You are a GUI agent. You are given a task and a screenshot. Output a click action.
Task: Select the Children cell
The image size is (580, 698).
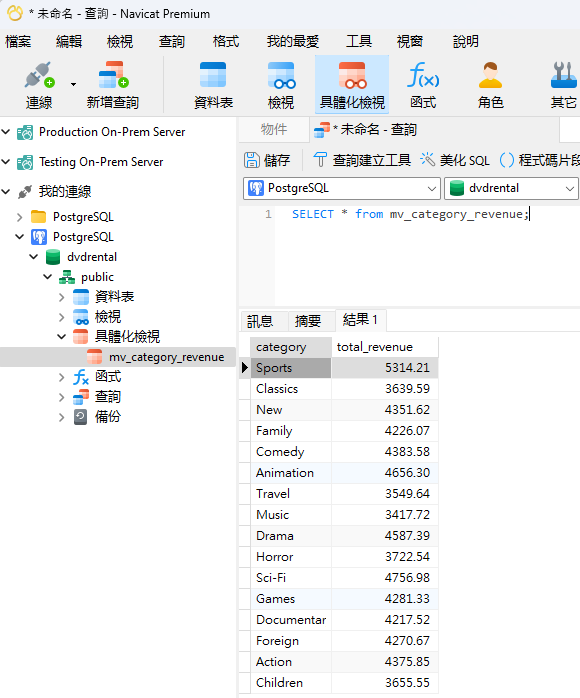point(291,683)
